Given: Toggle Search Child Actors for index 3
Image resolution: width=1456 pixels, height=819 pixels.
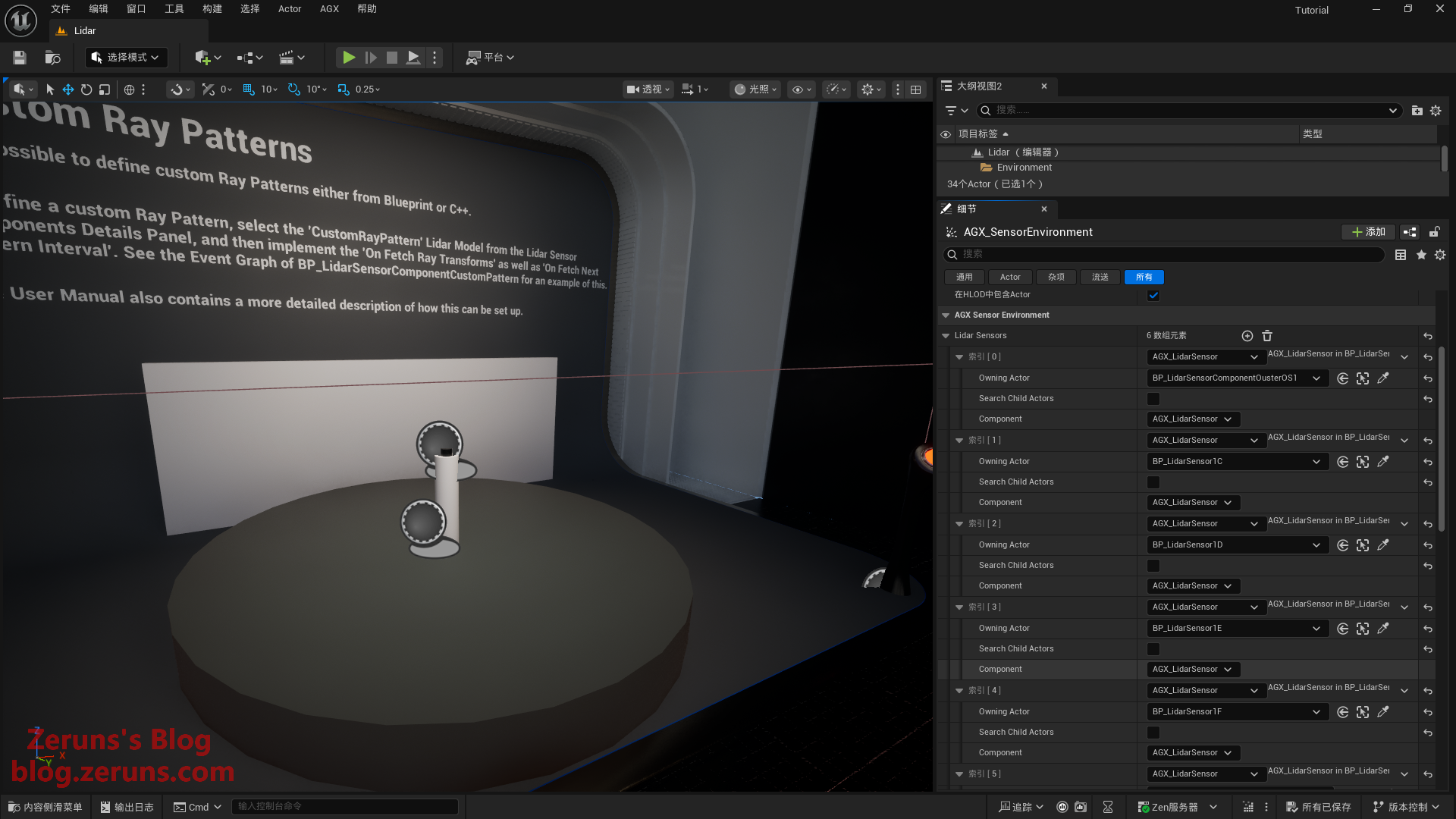Looking at the screenshot, I should (1153, 649).
